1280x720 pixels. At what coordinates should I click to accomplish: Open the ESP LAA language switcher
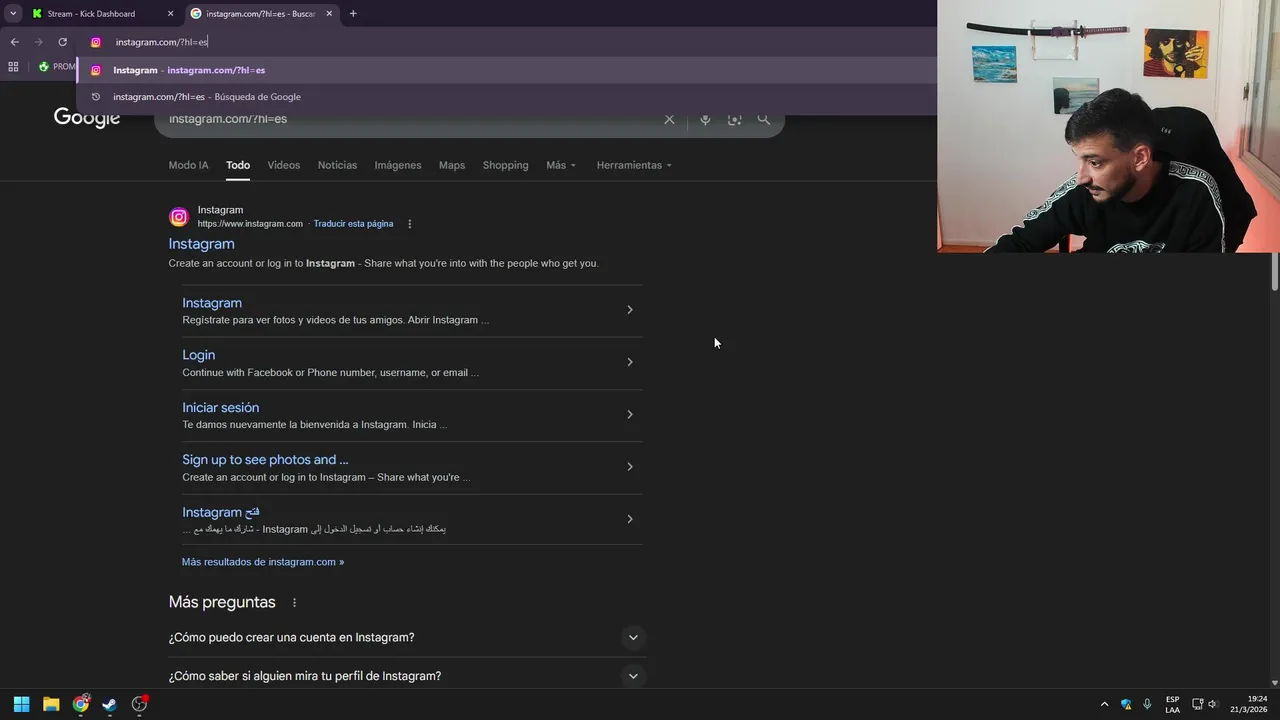pos(1172,704)
